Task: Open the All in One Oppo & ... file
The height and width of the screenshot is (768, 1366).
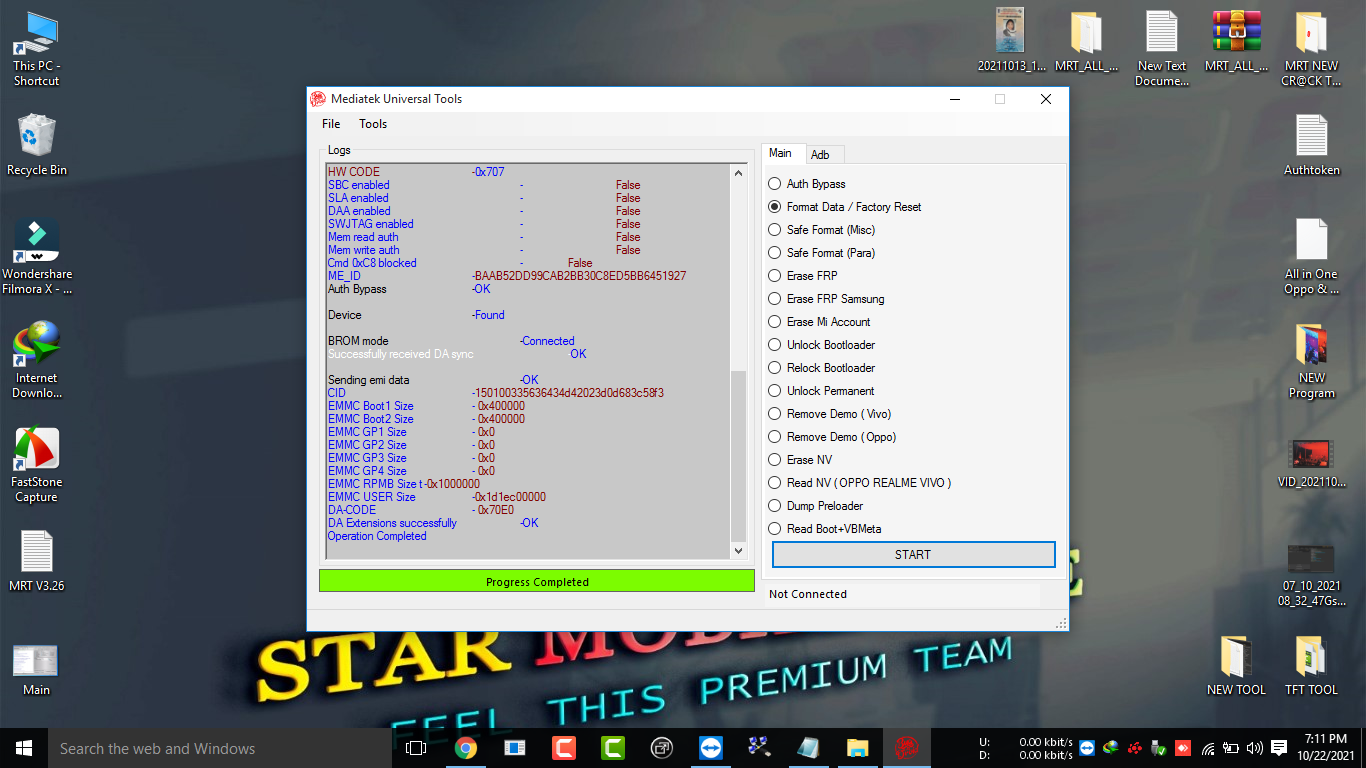Action: (1311, 257)
